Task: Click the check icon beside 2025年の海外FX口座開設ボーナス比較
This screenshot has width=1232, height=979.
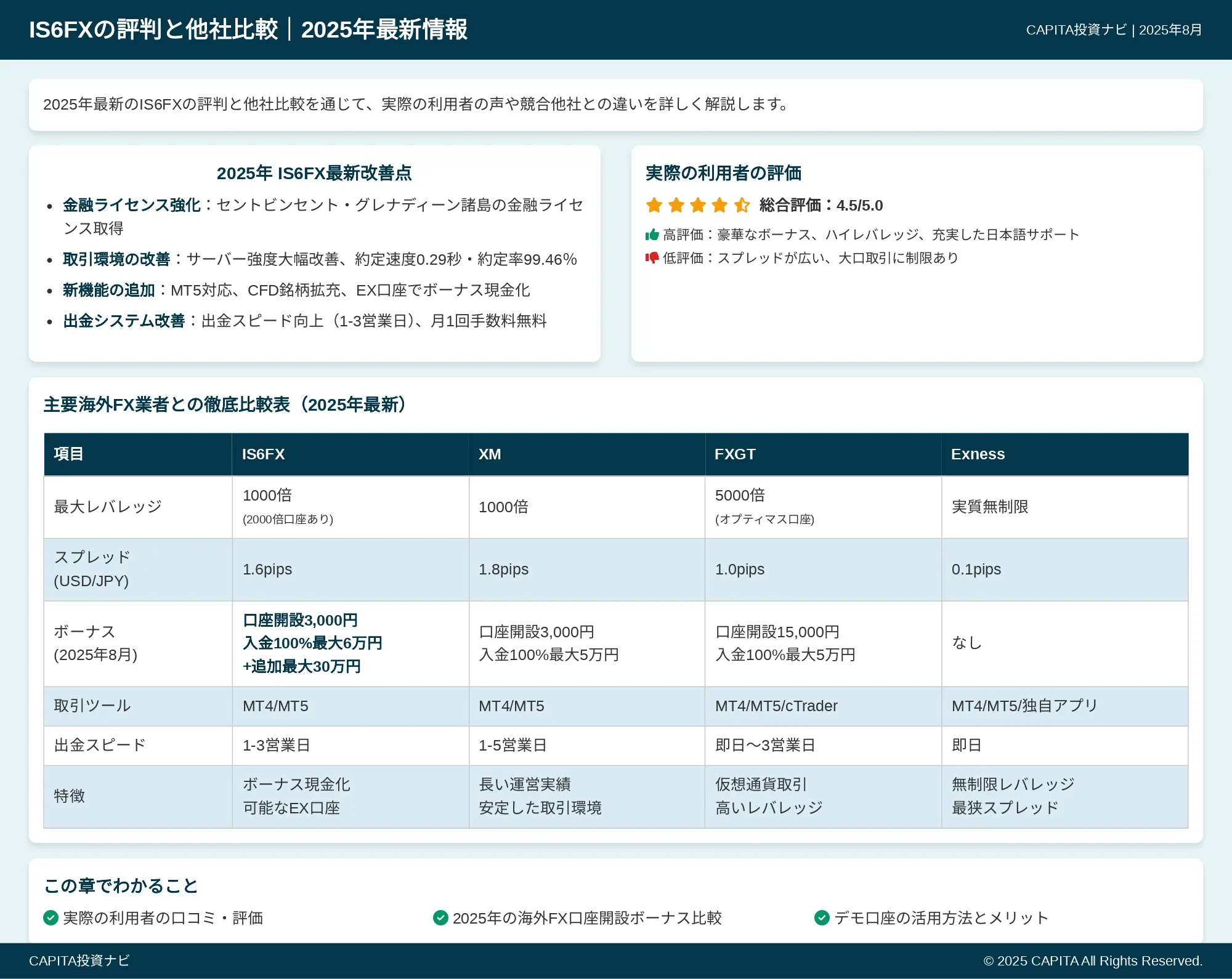Action: 440,918
